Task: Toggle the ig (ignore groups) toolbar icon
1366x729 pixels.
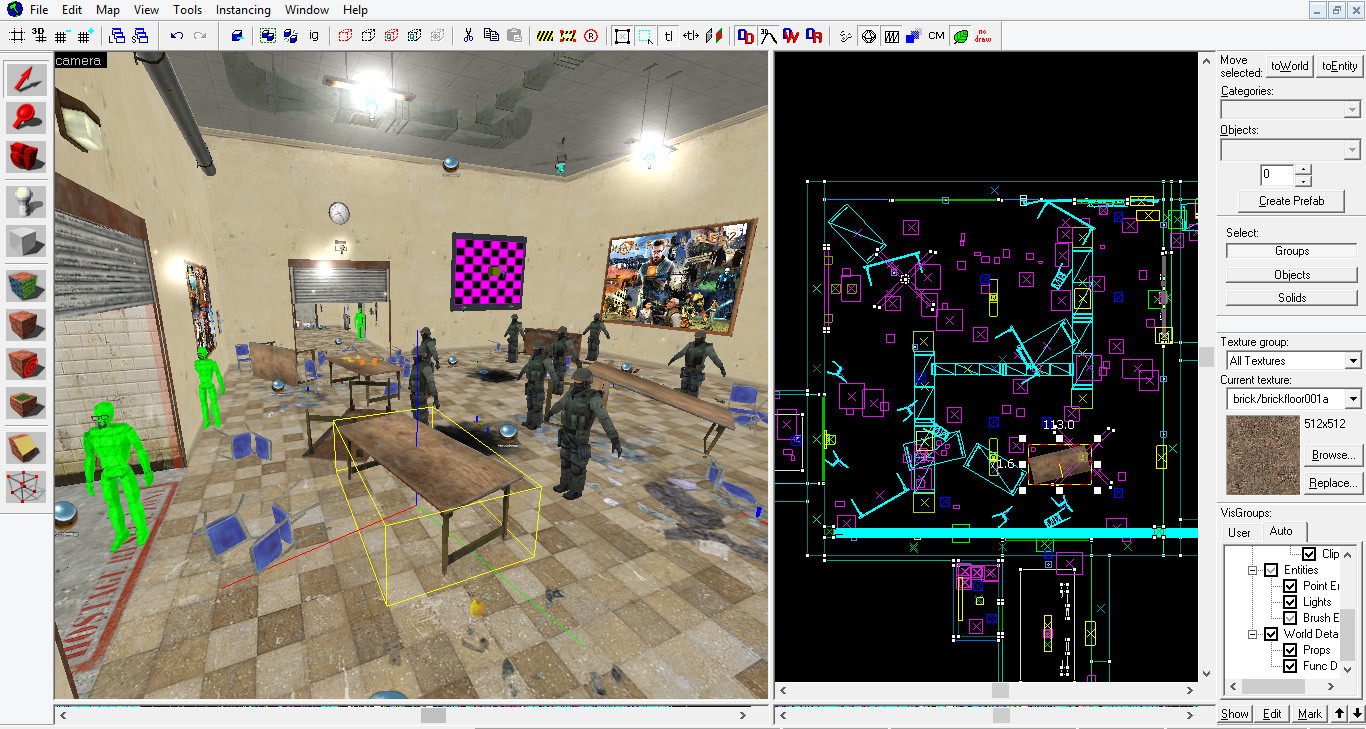Action: click(313, 36)
